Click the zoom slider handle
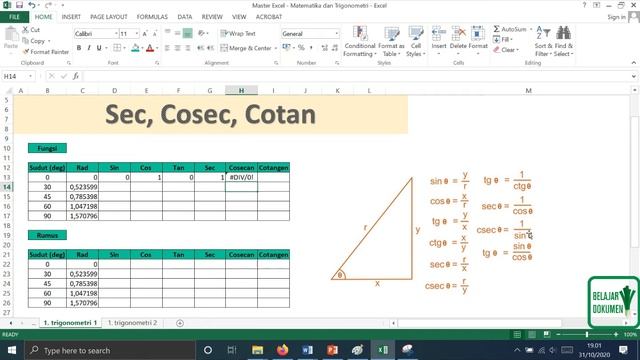Screen dimensions: 640x360 587,334
